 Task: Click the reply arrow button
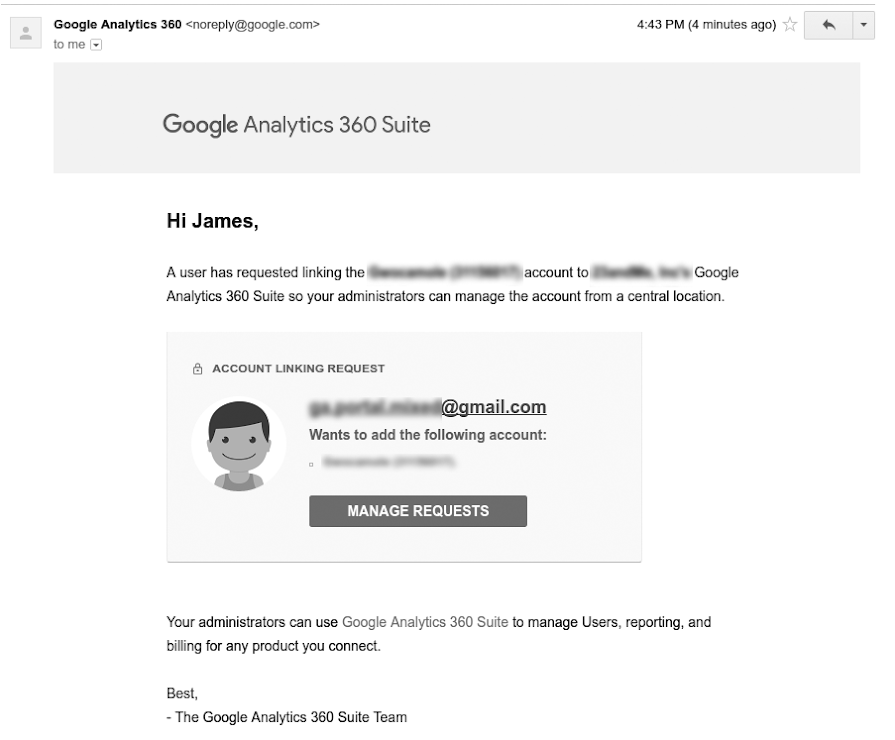tap(828, 25)
